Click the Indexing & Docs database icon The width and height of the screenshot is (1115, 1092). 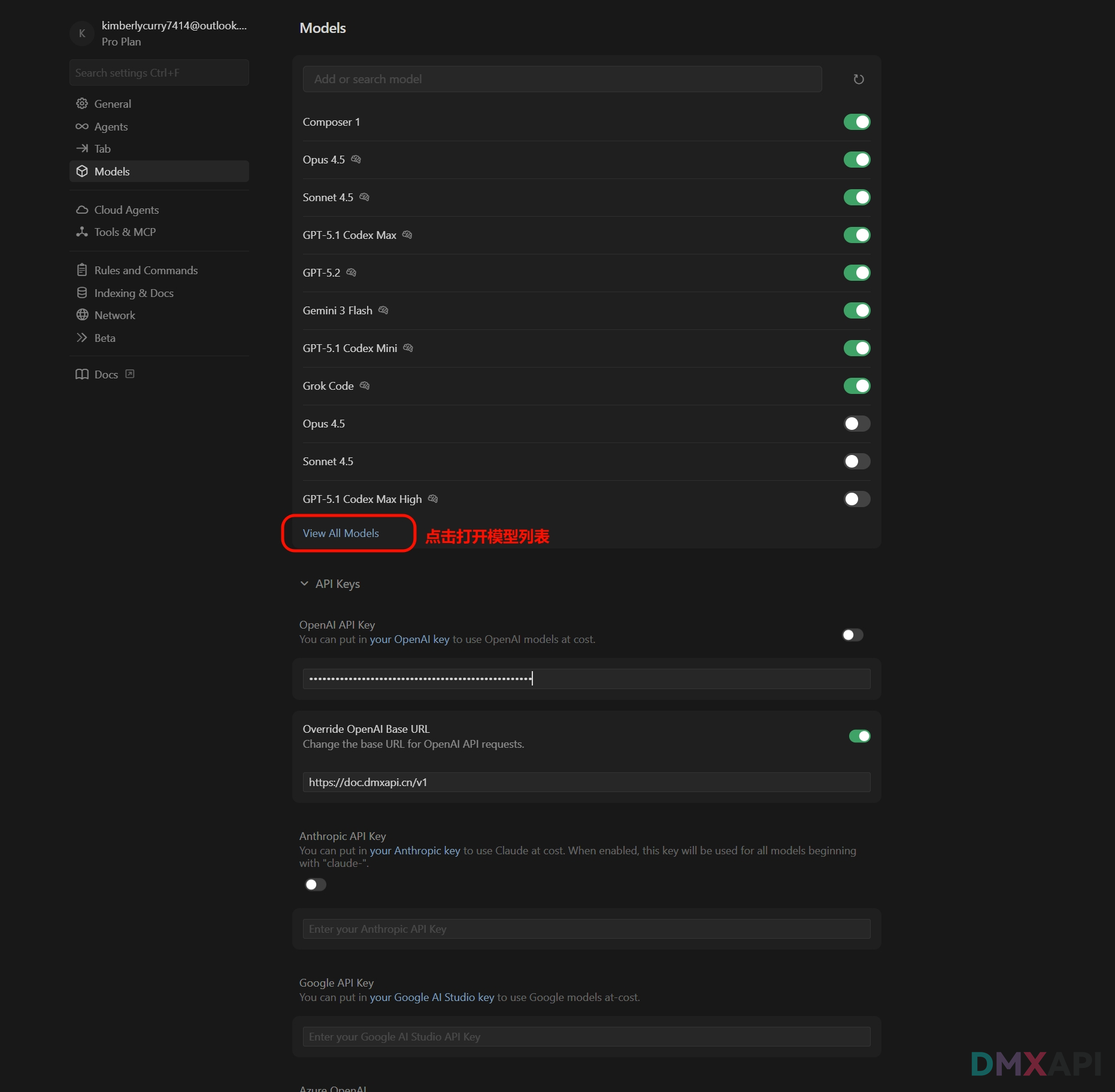click(x=82, y=293)
